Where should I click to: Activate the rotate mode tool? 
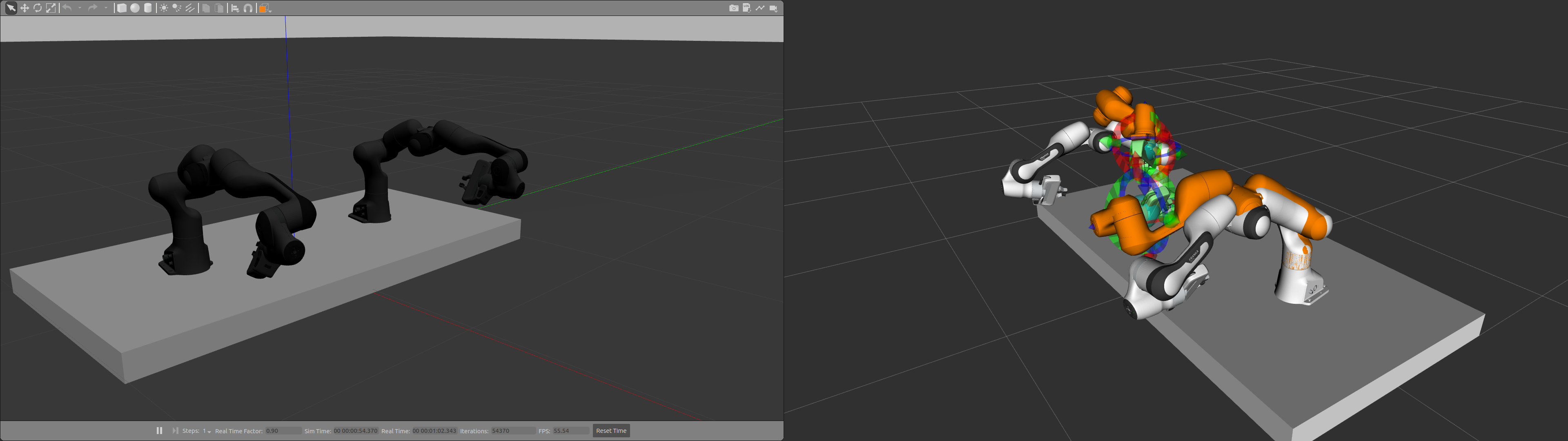pyautogui.click(x=38, y=8)
